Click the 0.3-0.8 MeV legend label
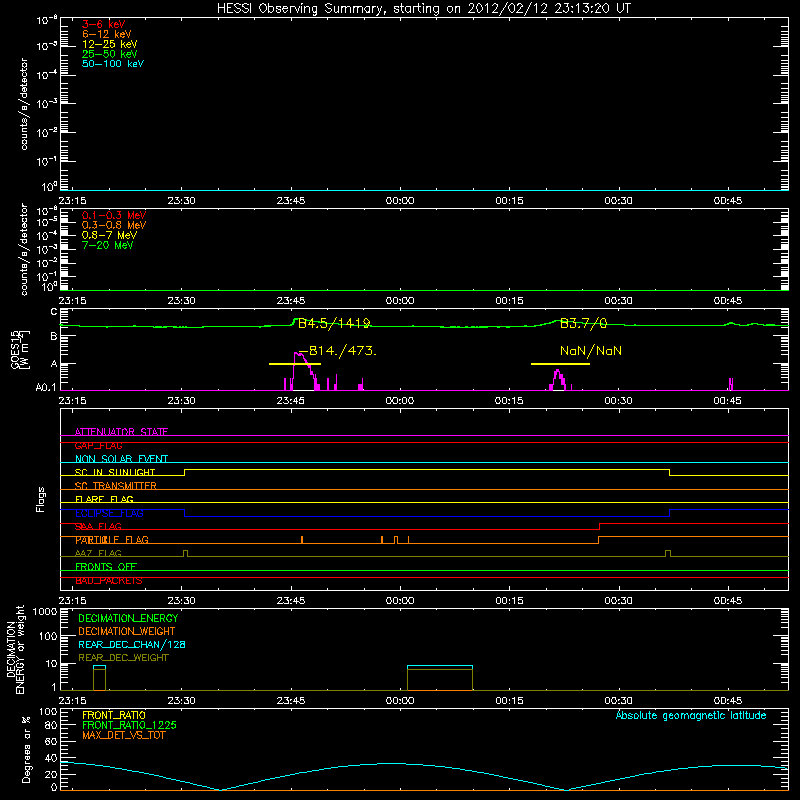This screenshot has width=800, height=800. [114, 225]
